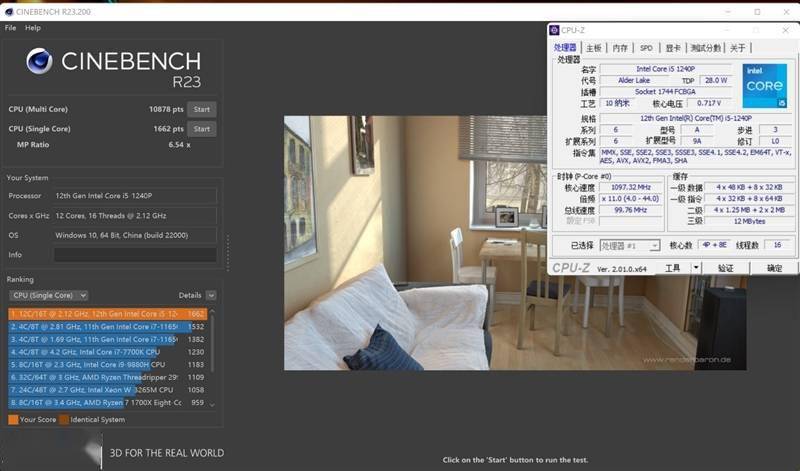Click the 10878 pts multi core score
This screenshot has height=471, width=800.
click(x=166, y=109)
